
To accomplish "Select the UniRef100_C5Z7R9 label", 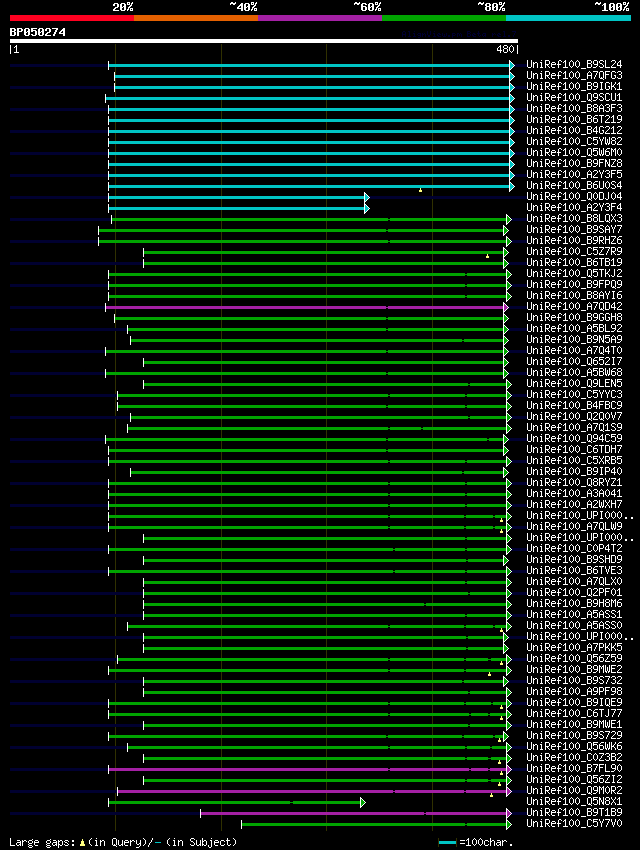I will coord(574,252).
